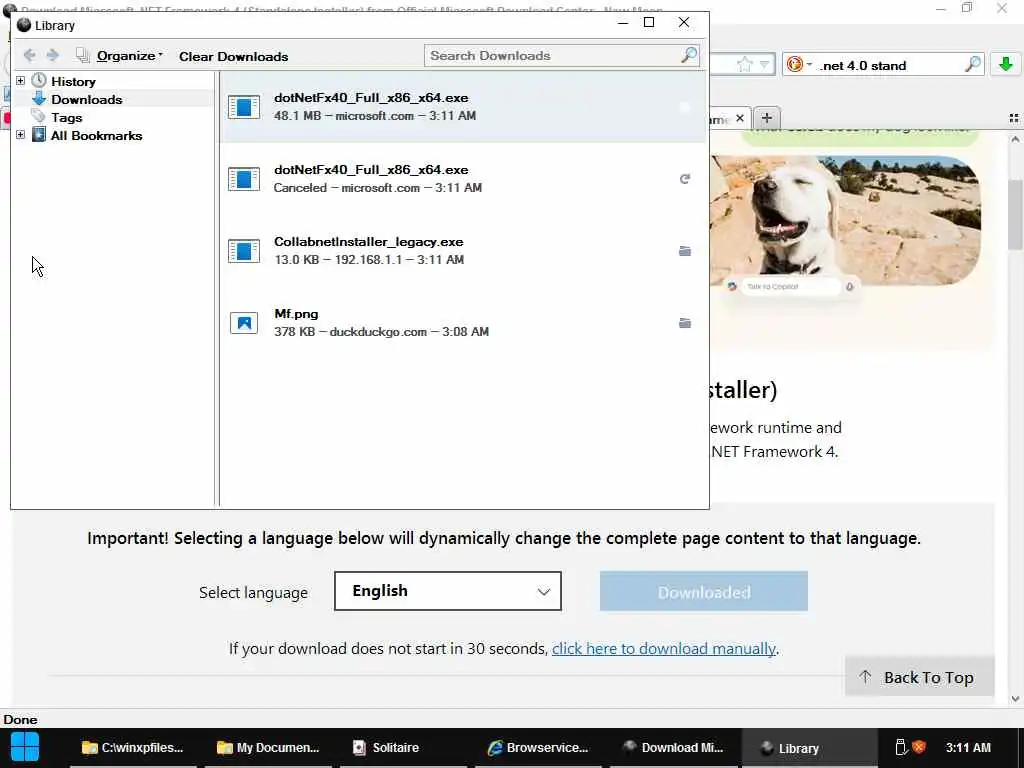The image size is (1024, 768).
Task: Click the Downloads blue arrow icon
Action: [39, 99]
